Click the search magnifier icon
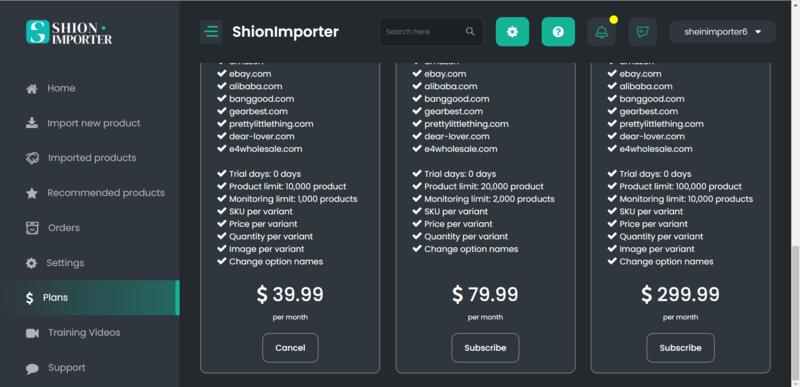The image size is (800, 387). (470, 32)
